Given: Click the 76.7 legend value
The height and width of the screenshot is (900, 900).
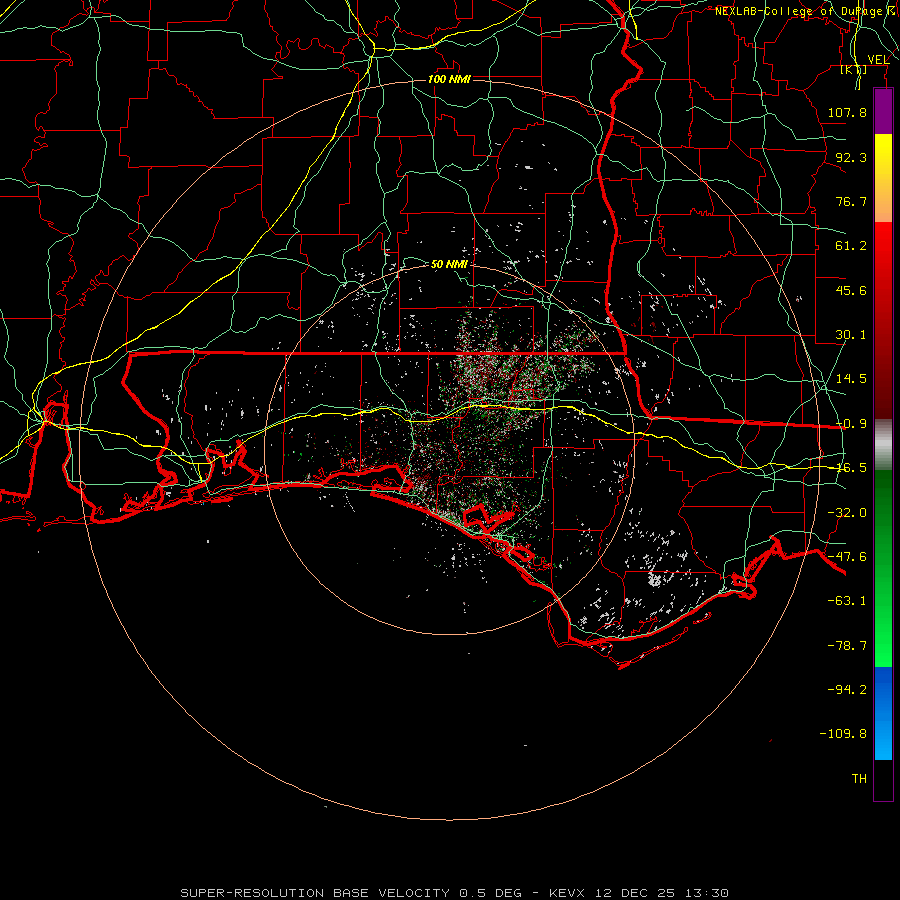Looking at the screenshot, I should pyautogui.click(x=851, y=201).
